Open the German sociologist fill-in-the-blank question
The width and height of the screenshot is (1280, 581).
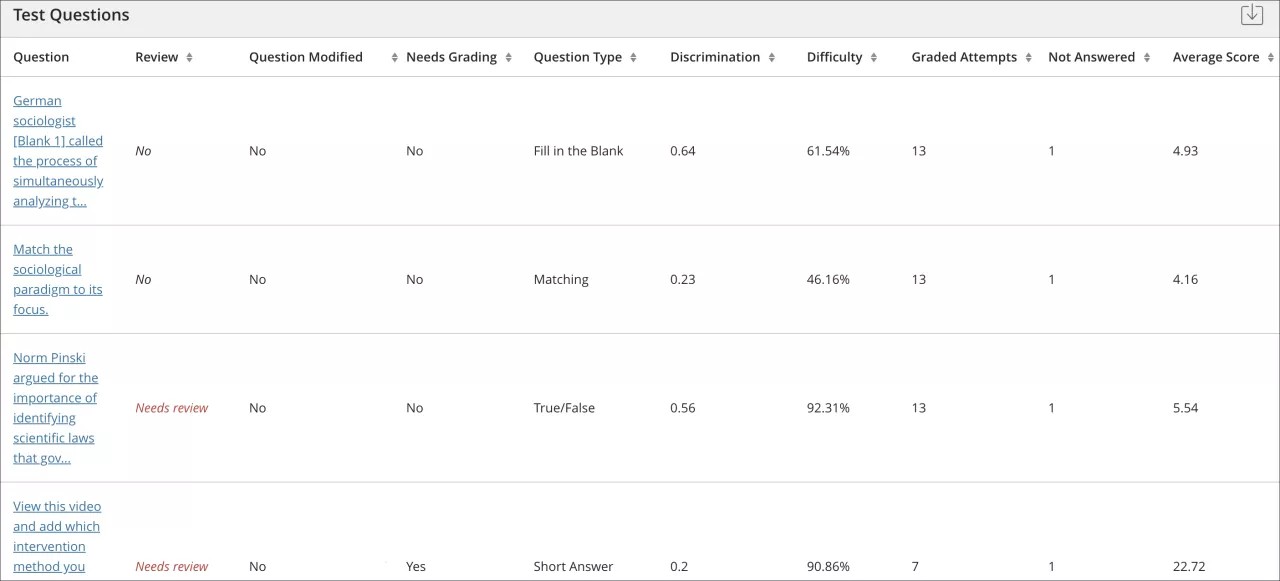point(57,150)
